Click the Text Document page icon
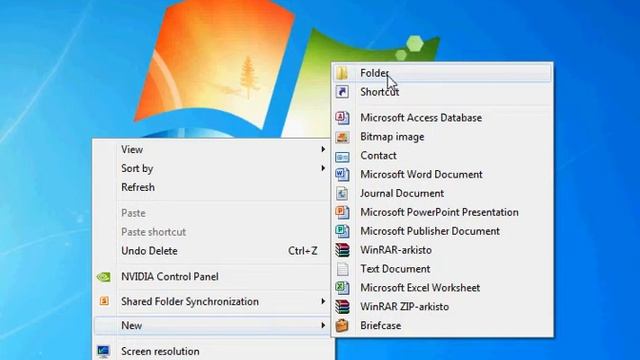Screen dimensions: 640x360 (x=342, y=269)
